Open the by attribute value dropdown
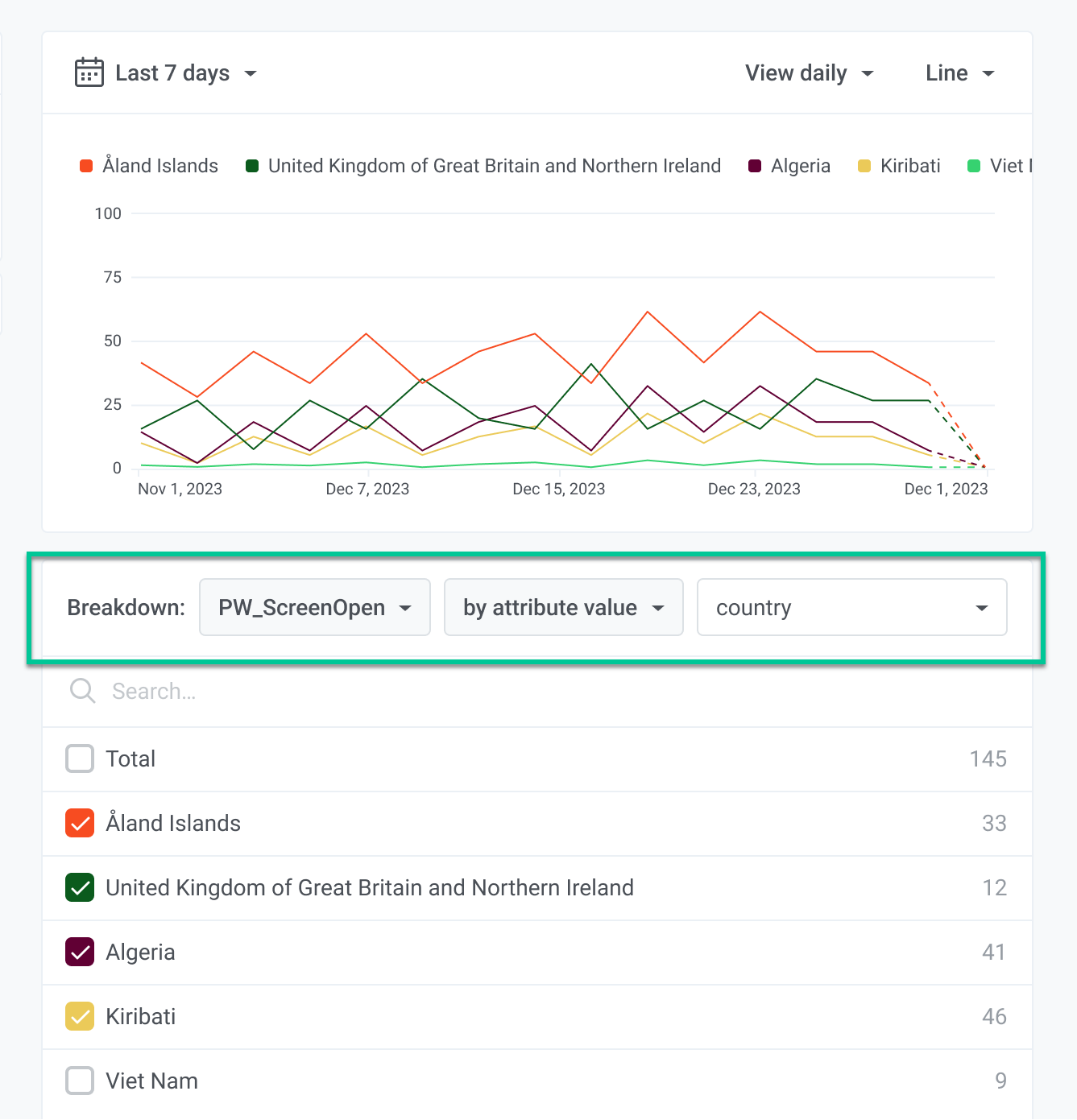Image resolution: width=1077 pixels, height=1120 pixels. 563,607
